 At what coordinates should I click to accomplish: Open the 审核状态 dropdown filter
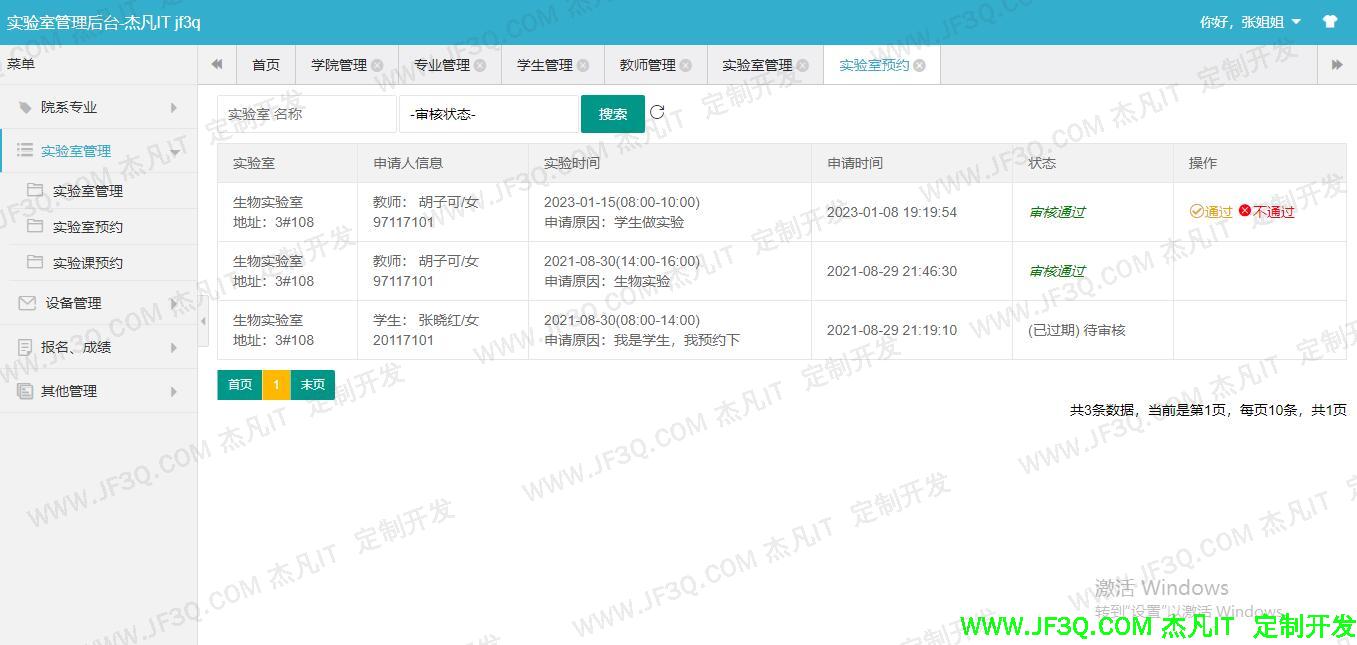(488, 114)
